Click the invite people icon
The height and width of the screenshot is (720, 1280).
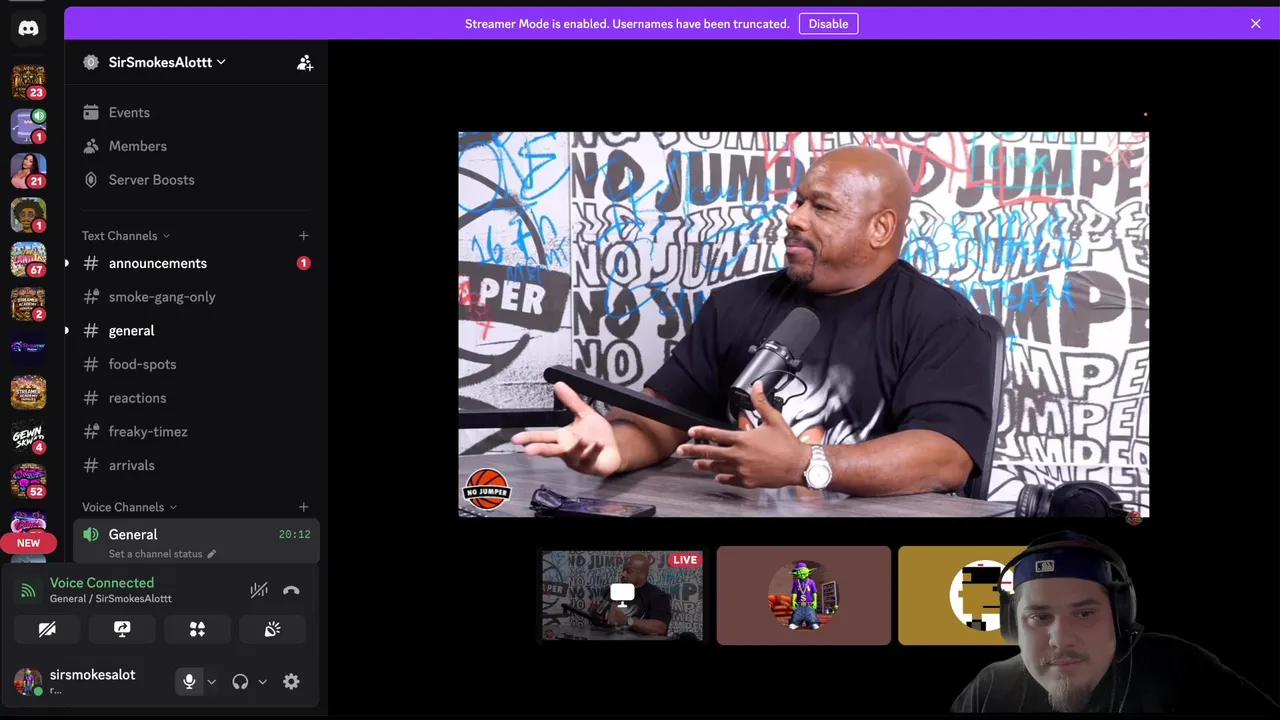pos(305,62)
